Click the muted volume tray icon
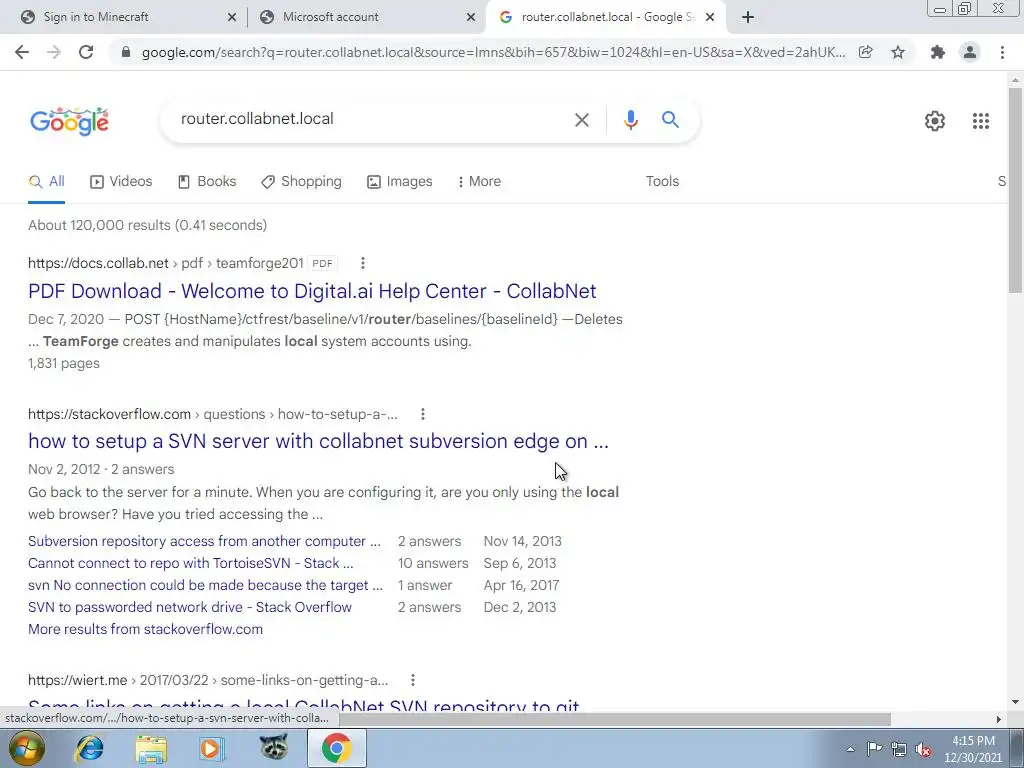 (x=923, y=749)
